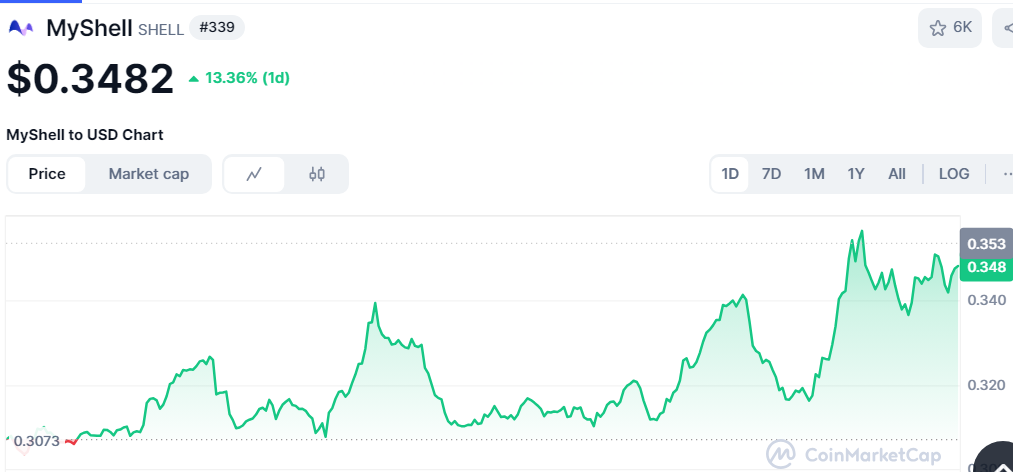The image size is (1013, 472).
Task: Select the Price tab
Action: 47,174
